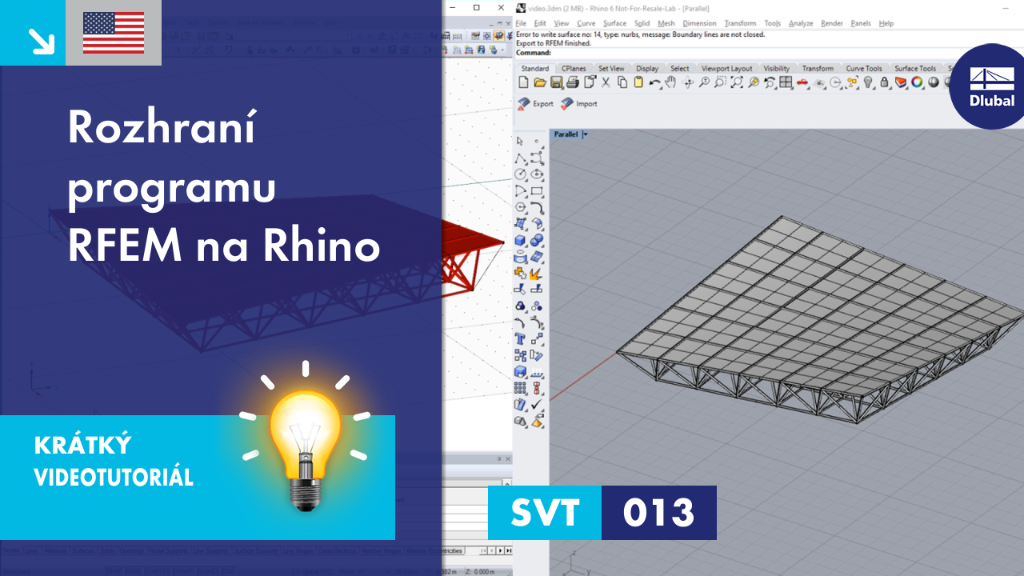Switch to the Surface Tools tab
This screenshot has height=576, width=1024.
(915, 69)
